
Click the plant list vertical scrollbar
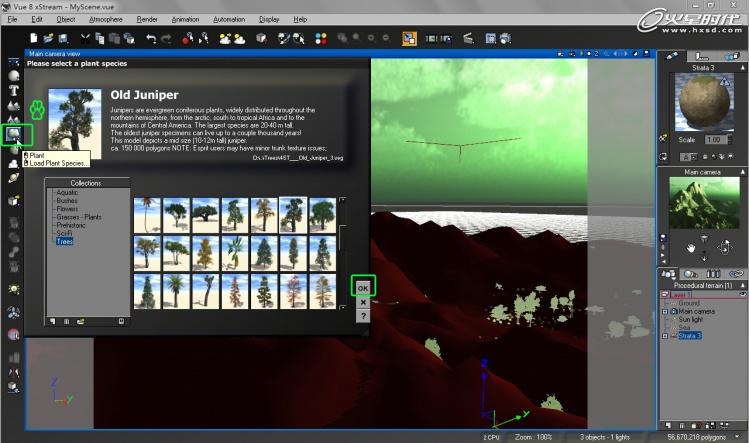(x=342, y=253)
